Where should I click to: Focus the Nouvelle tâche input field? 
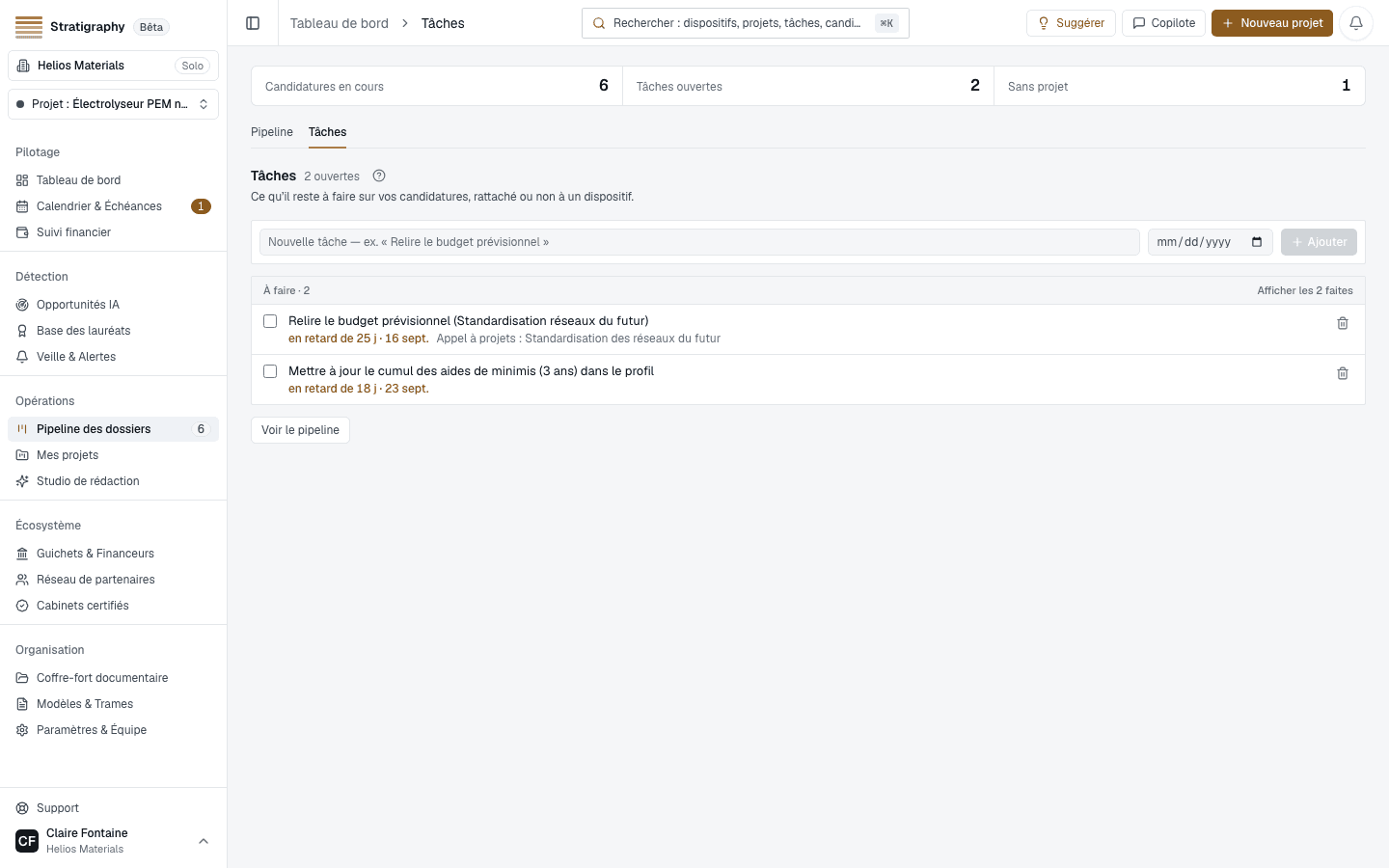pos(699,242)
